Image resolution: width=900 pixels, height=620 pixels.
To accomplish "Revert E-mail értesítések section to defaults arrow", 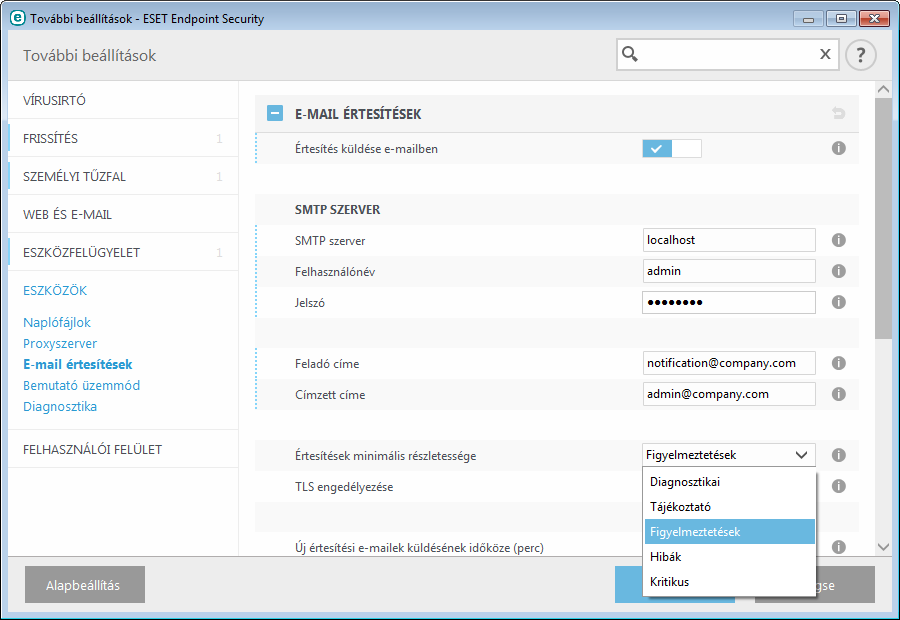I will [839, 113].
